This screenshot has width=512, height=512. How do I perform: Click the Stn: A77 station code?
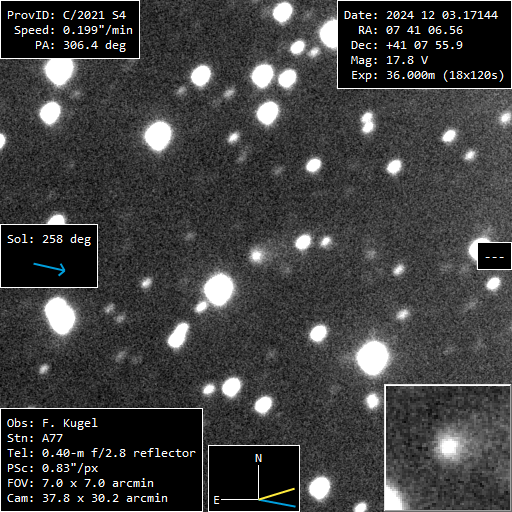(x=35, y=438)
